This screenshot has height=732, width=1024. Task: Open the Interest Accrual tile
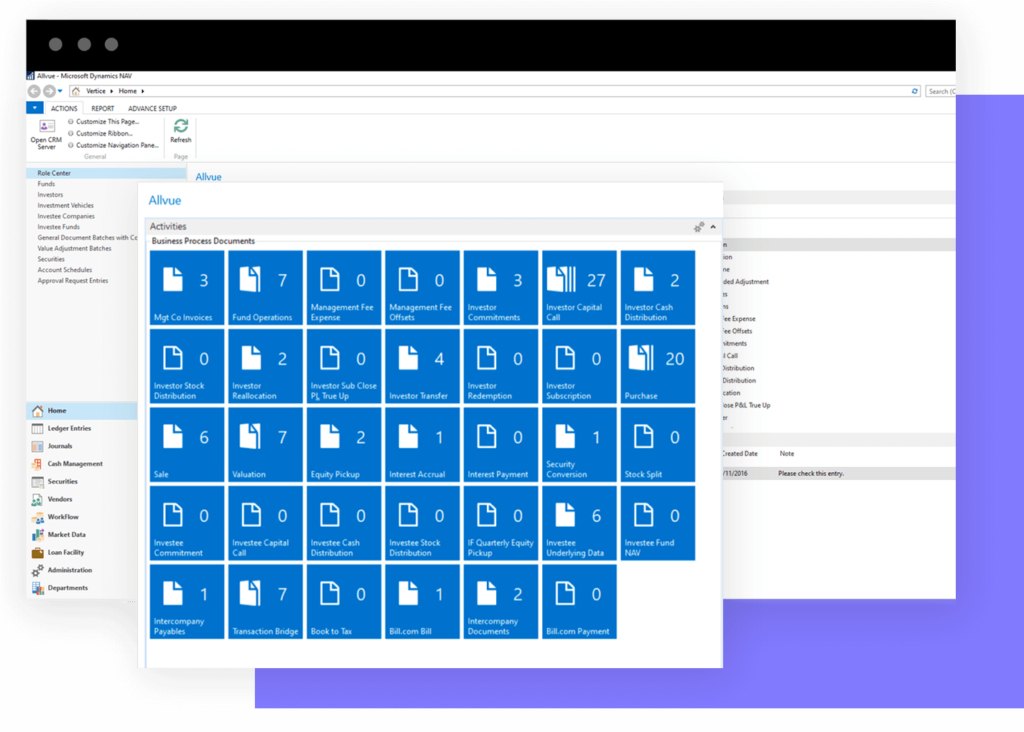(422, 444)
